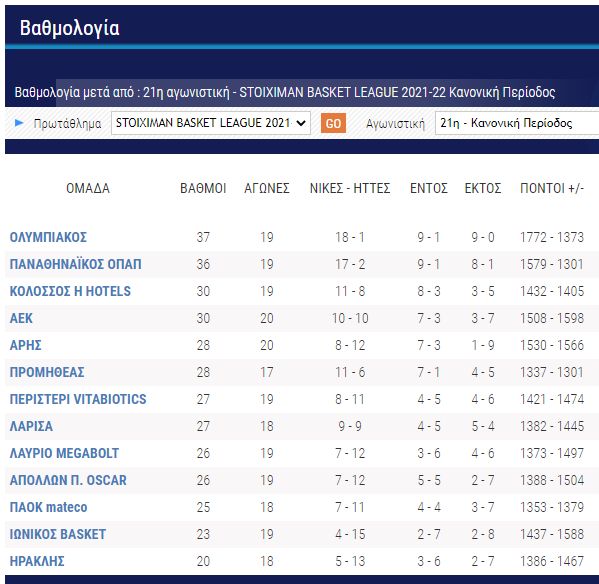Click the ΛΑΥΡΙΟ MEGABOLT team name
This screenshot has height=584, width=599.
pos(64,453)
